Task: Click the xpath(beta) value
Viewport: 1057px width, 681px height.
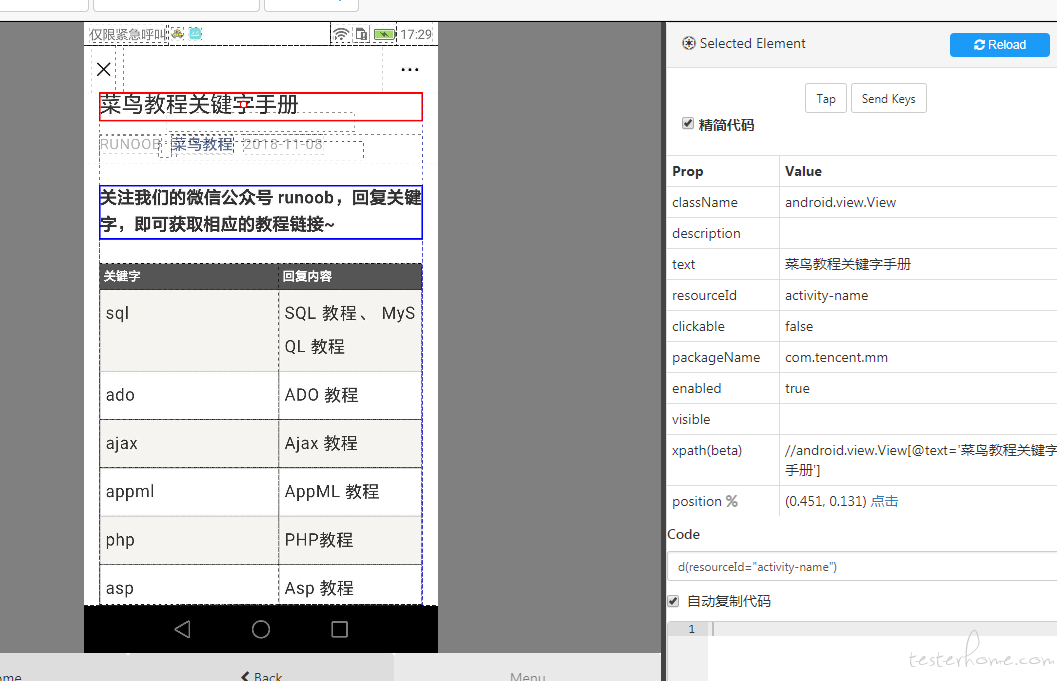Action: coord(920,460)
